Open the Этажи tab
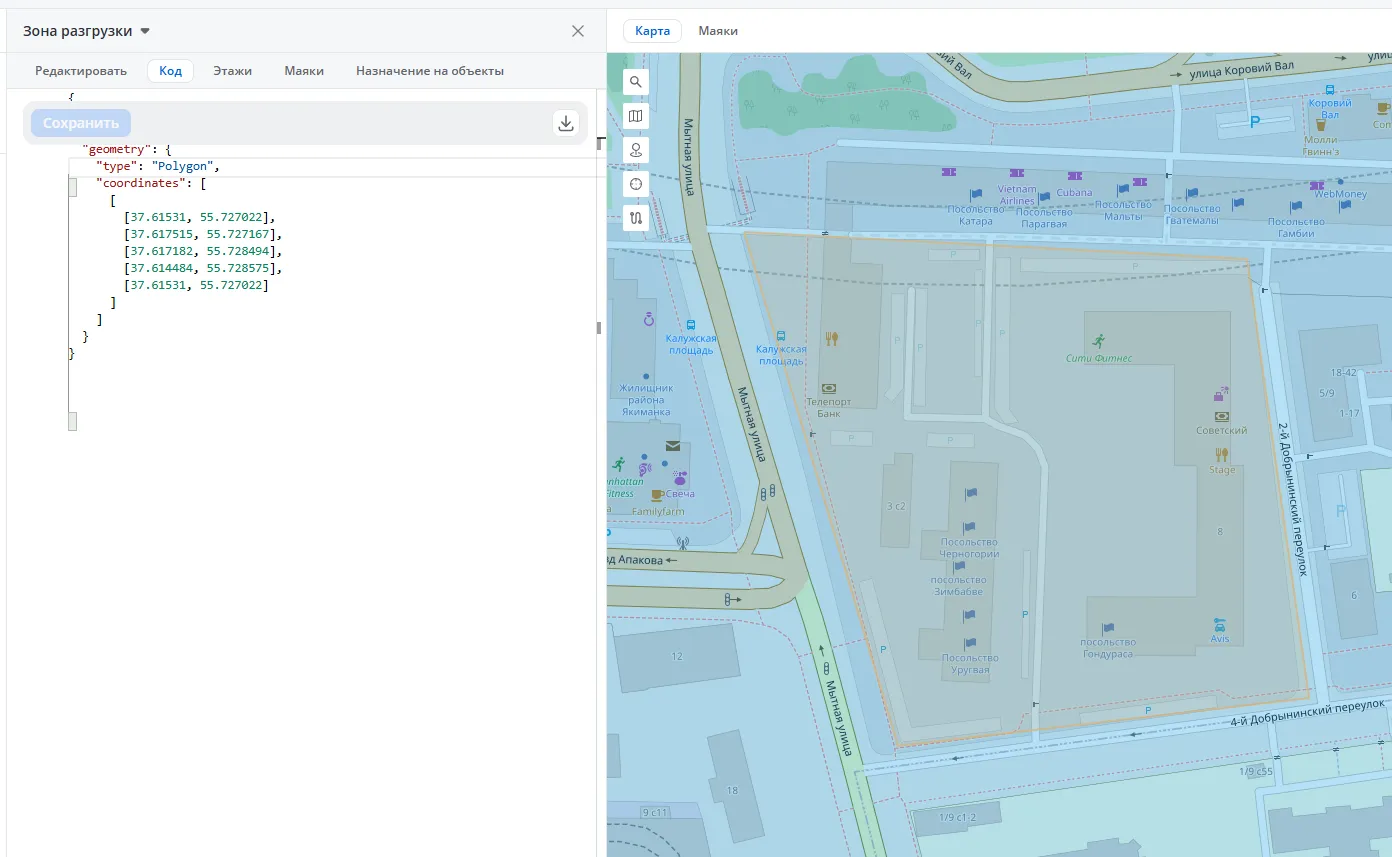This screenshot has width=1392, height=857. 232,71
